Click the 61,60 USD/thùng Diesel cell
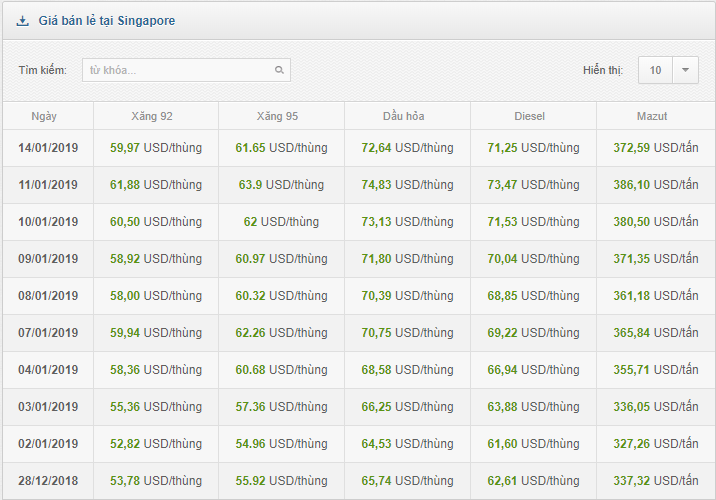This screenshot has width=716, height=500. click(x=533, y=444)
